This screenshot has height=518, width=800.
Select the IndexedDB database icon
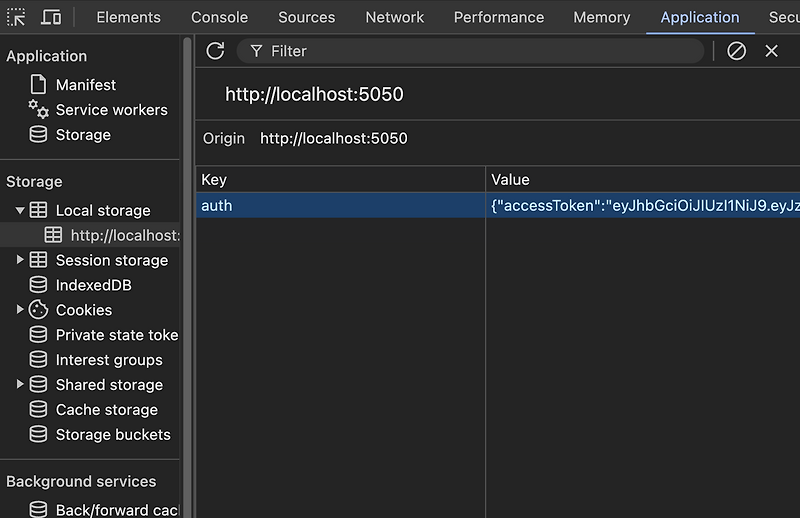point(38,285)
